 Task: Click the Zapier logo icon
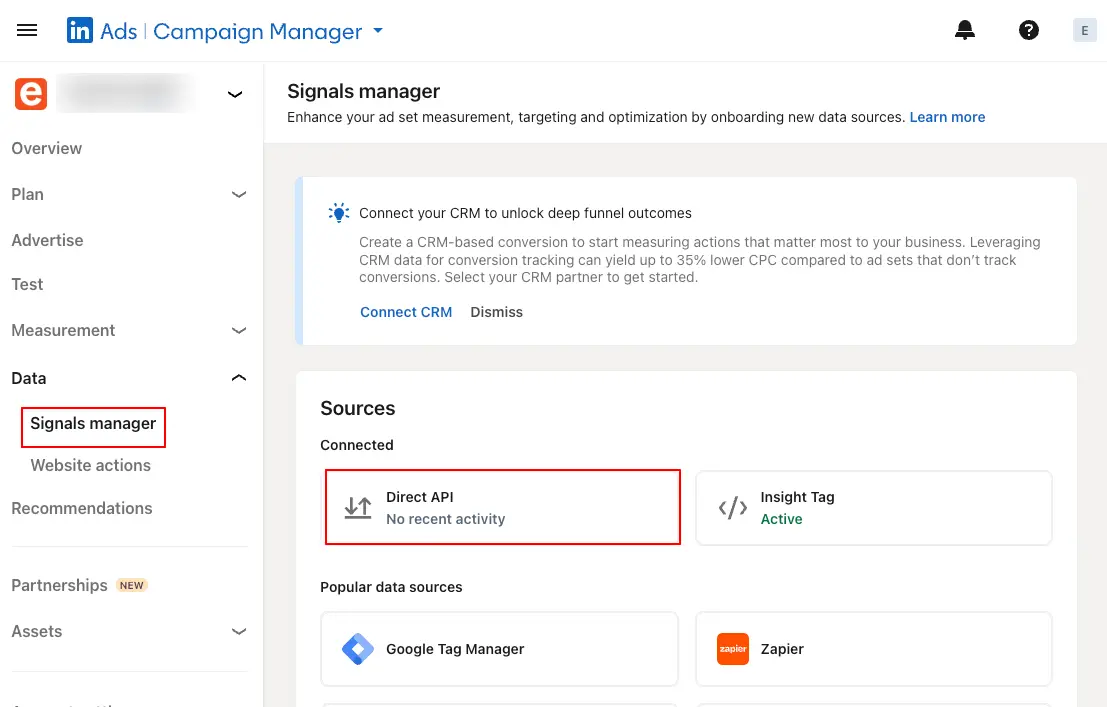click(733, 649)
